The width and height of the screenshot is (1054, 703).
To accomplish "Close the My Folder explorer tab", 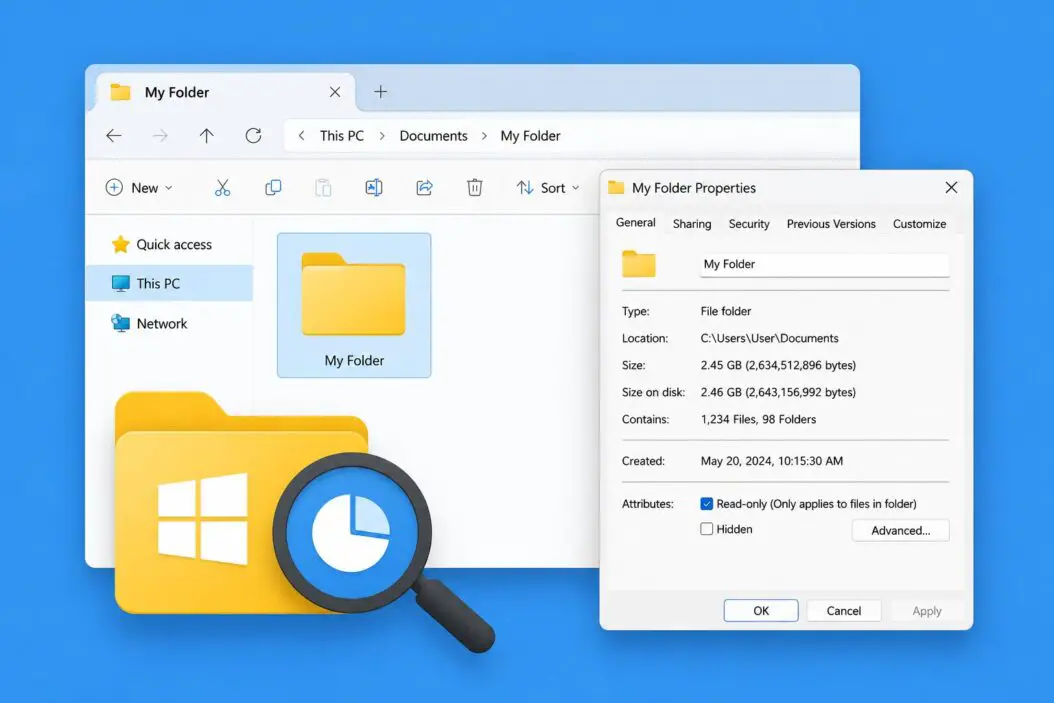I will [335, 92].
